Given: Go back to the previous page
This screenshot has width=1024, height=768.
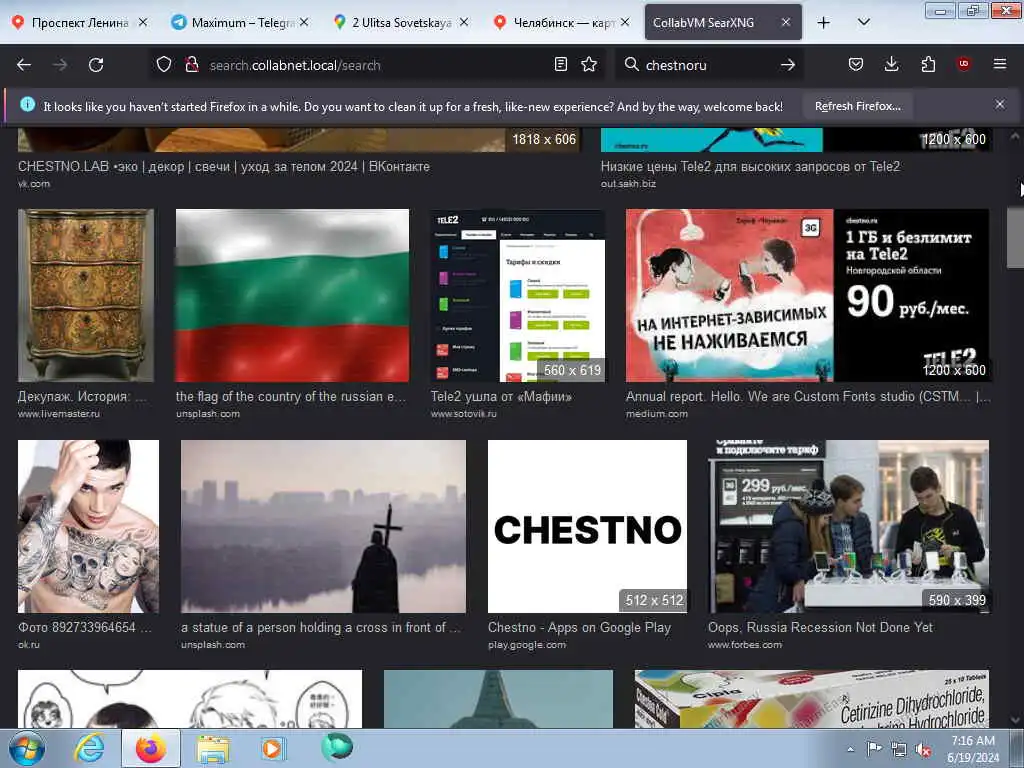Looking at the screenshot, I should [x=24, y=65].
